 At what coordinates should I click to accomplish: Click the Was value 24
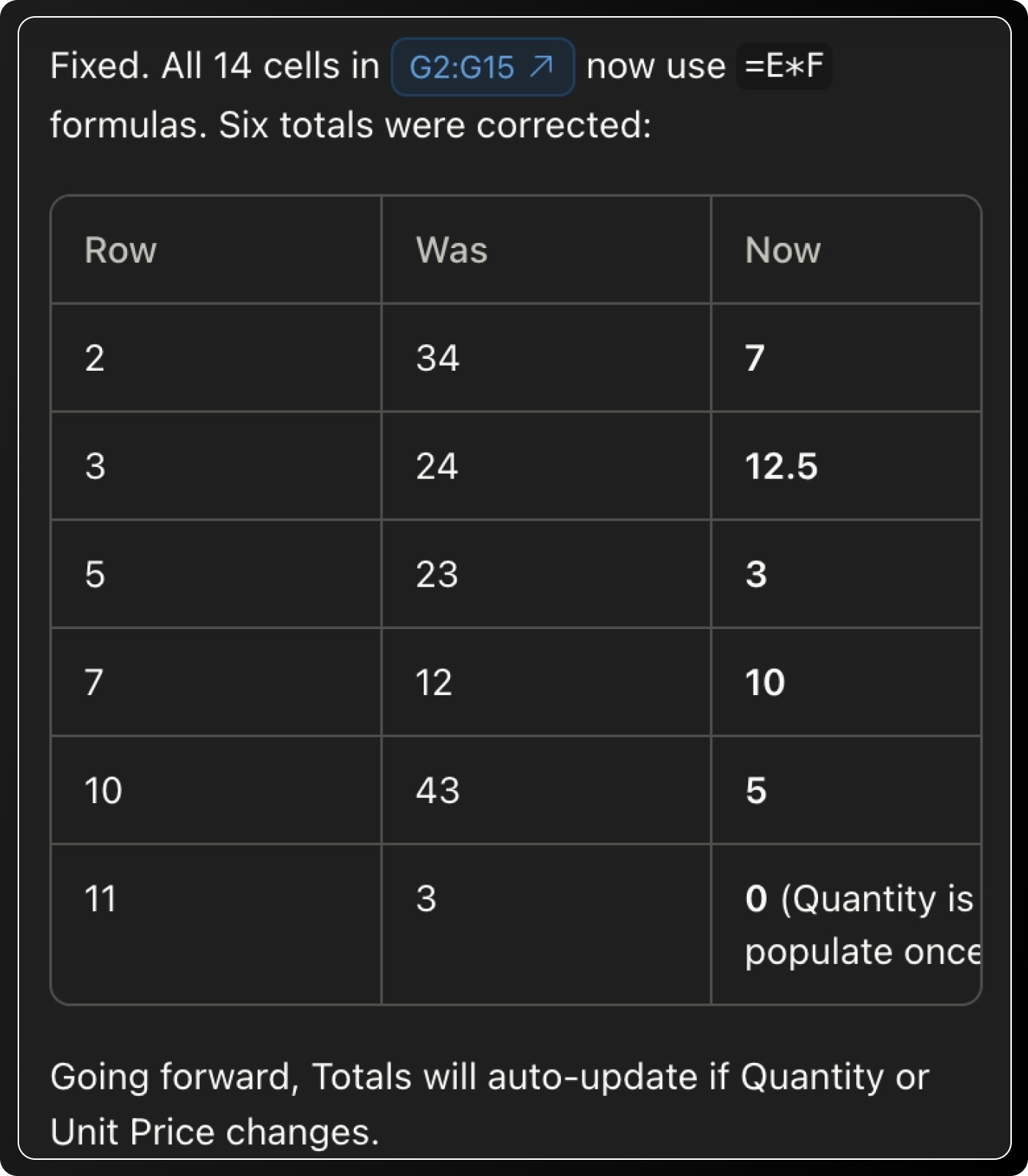[437, 466]
